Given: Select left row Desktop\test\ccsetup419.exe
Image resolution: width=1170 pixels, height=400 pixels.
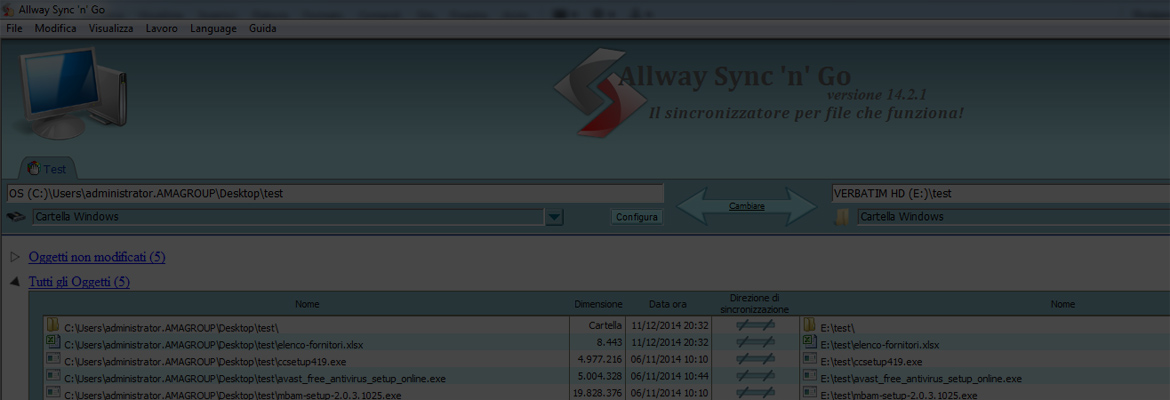Looking at the screenshot, I should point(205,362).
